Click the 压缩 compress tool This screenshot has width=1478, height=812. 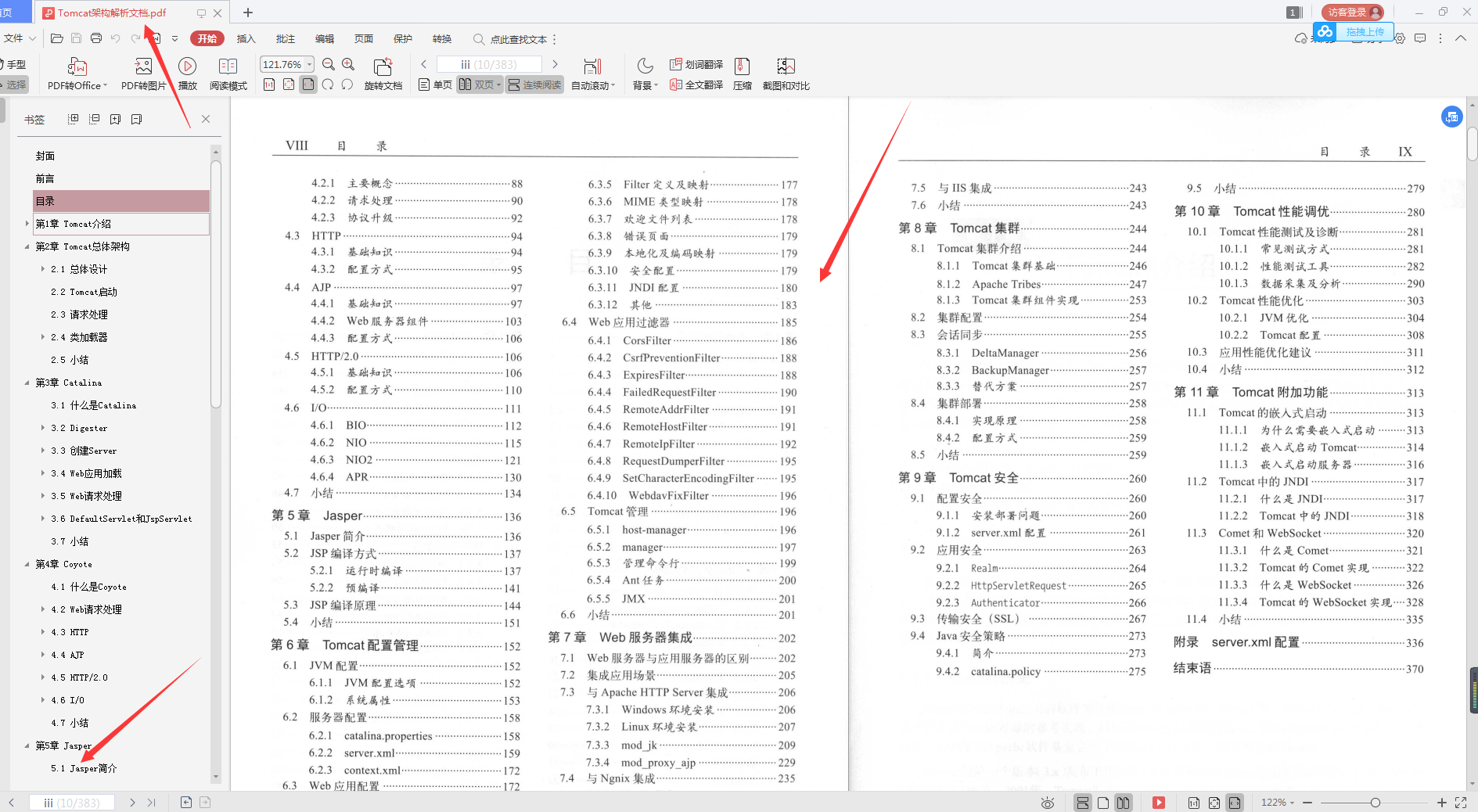click(743, 74)
